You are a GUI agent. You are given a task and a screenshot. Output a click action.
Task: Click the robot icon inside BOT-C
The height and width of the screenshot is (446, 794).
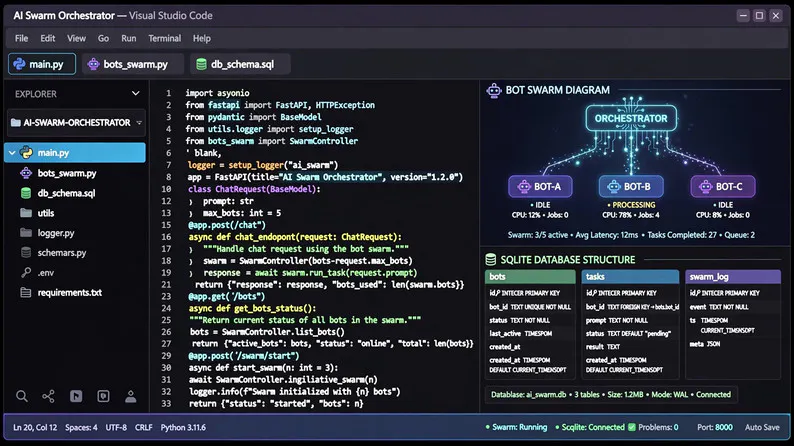[x=705, y=187]
